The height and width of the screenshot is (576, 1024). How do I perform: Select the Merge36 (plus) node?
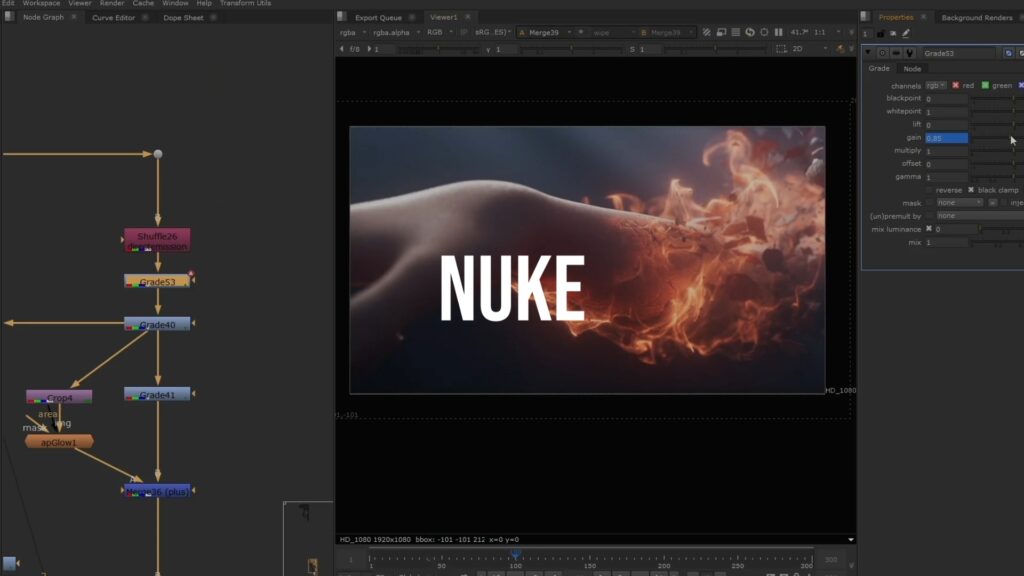tap(157, 491)
